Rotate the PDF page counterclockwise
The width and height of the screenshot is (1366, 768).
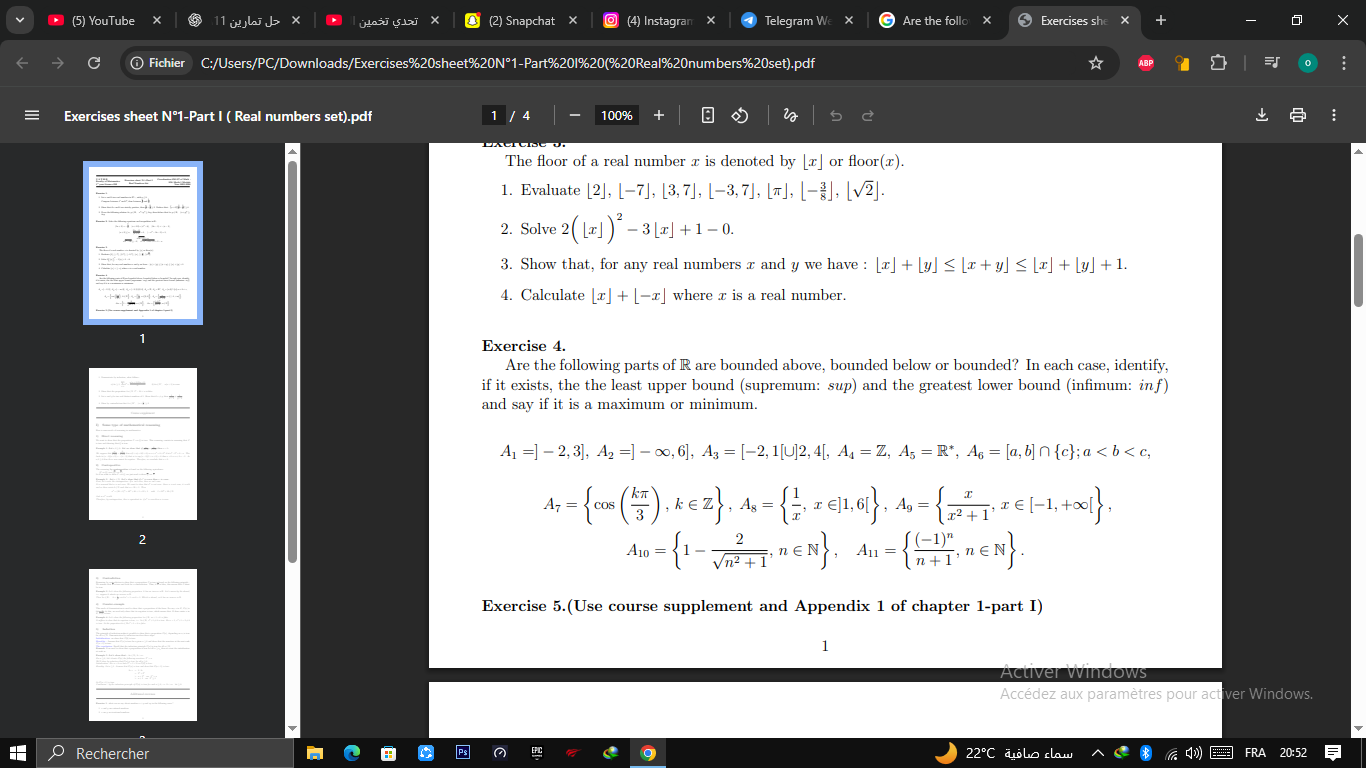pos(739,115)
